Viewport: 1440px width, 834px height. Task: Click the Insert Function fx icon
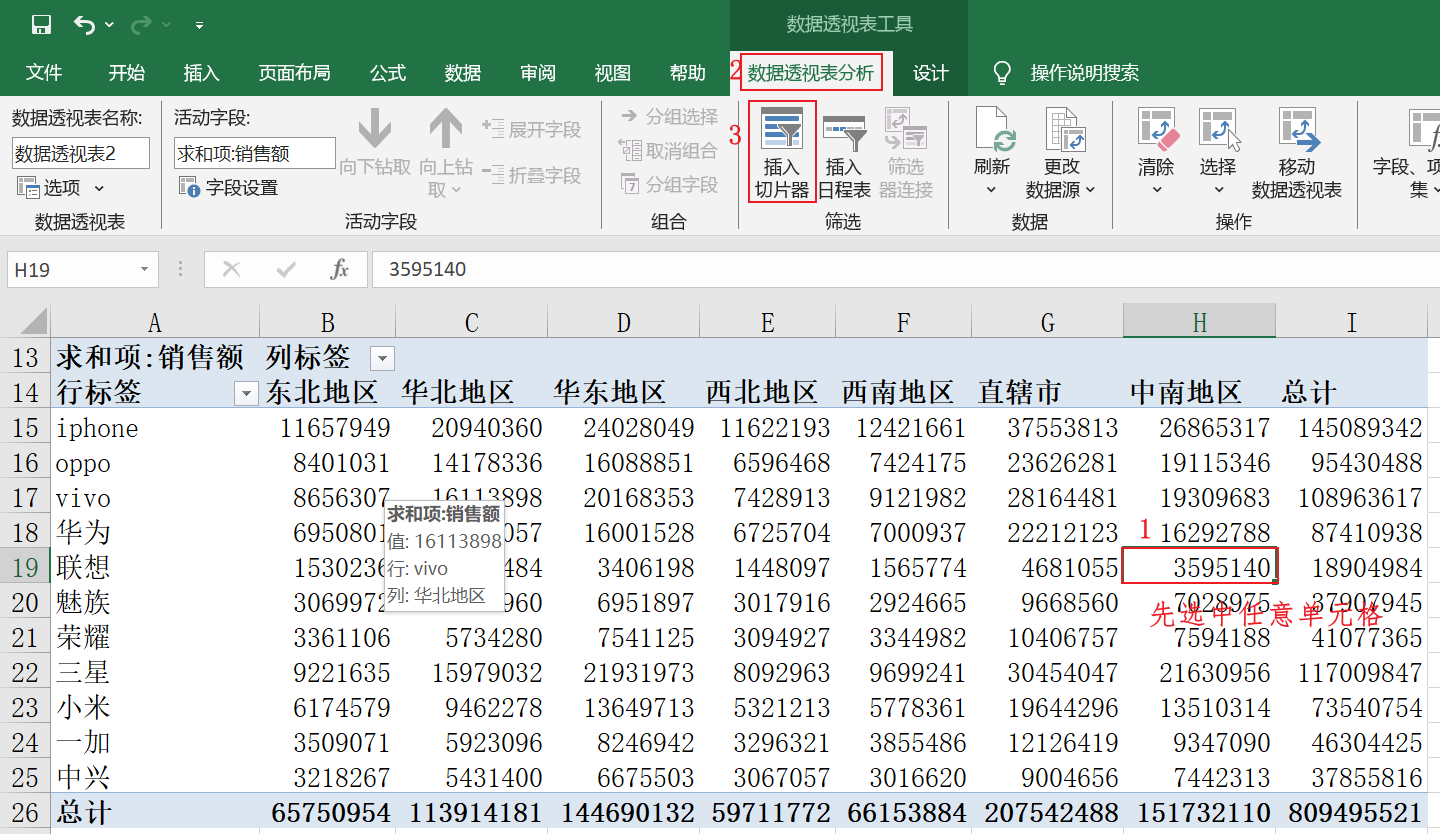pos(340,269)
